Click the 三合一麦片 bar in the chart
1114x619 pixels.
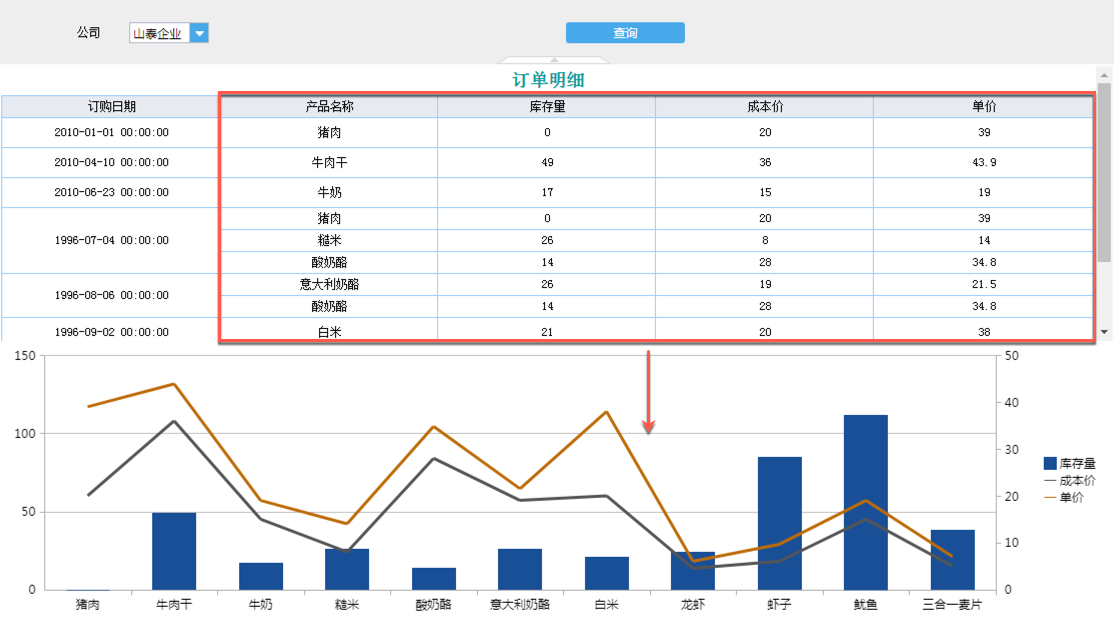click(x=953, y=560)
